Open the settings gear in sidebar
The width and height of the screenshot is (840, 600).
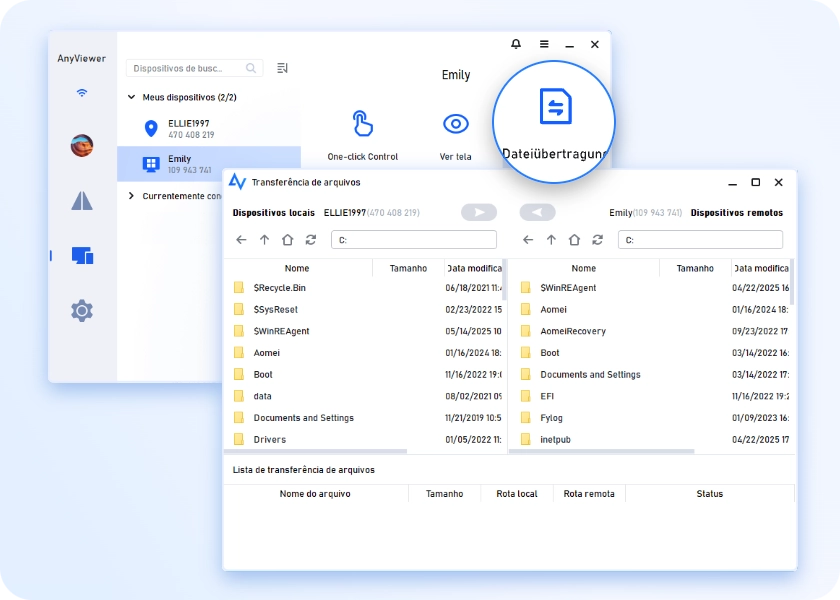pyautogui.click(x=82, y=311)
